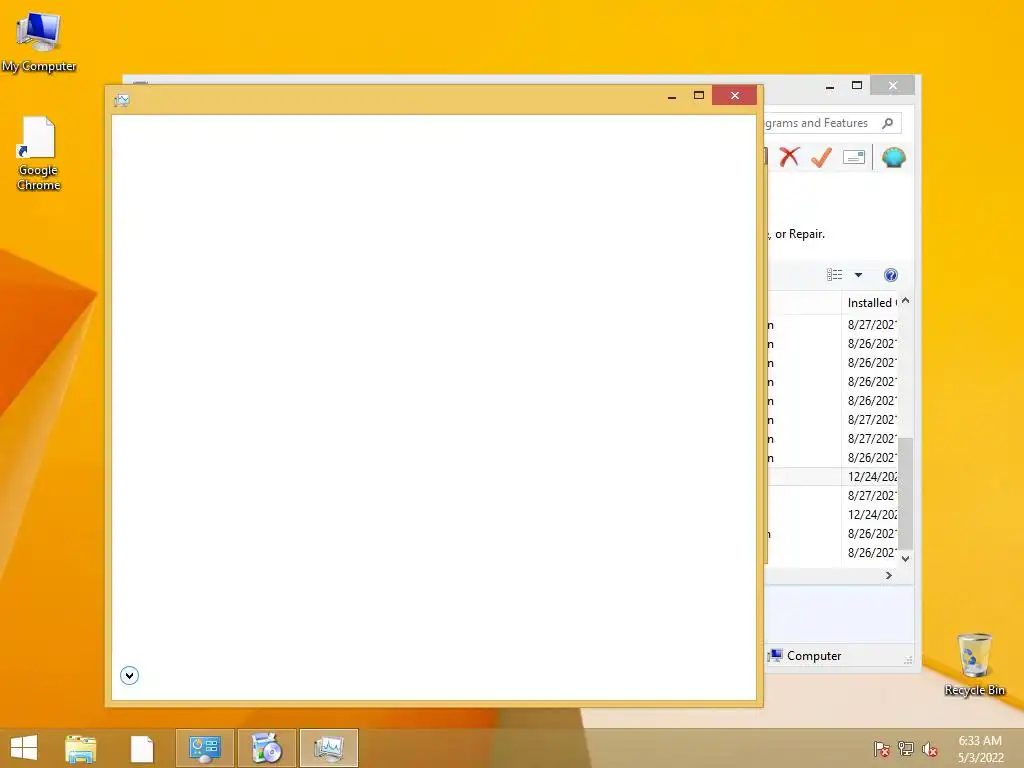Select the Recycle Bin desktop icon
This screenshot has width=1024, height=768.
point(974,664)
